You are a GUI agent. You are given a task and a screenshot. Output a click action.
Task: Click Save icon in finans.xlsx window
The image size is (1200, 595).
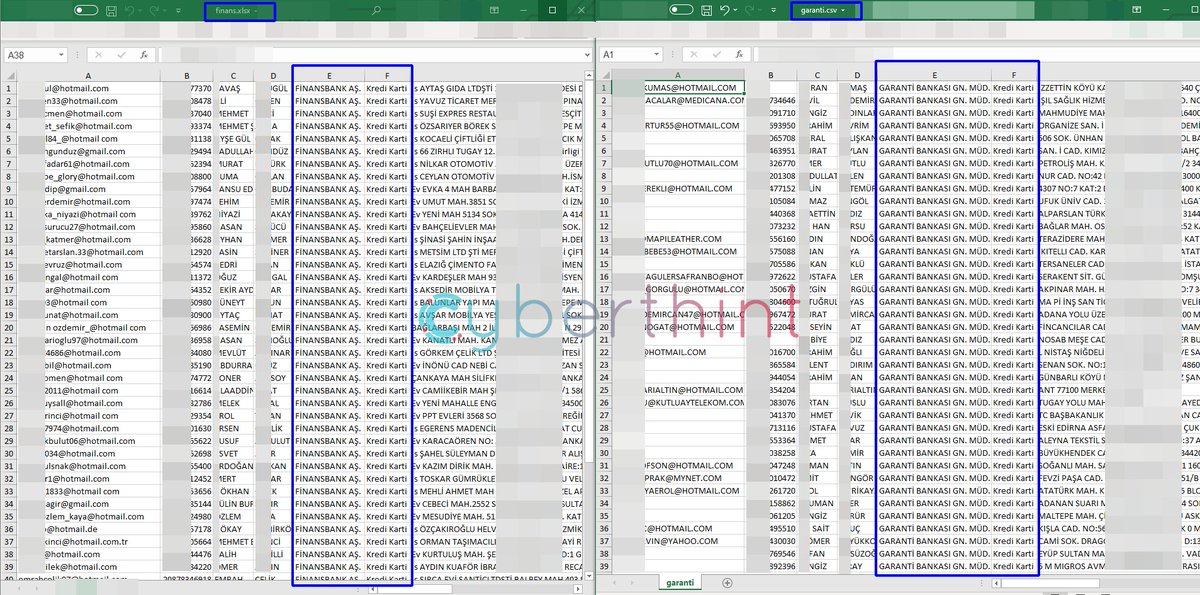click(111, 10)
